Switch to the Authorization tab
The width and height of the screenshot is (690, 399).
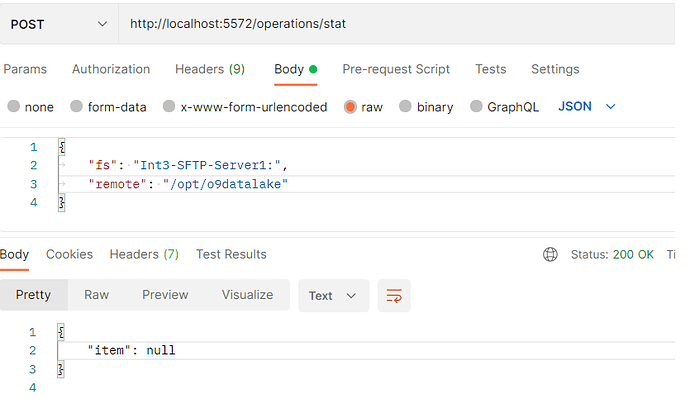(x=111, y=69)
